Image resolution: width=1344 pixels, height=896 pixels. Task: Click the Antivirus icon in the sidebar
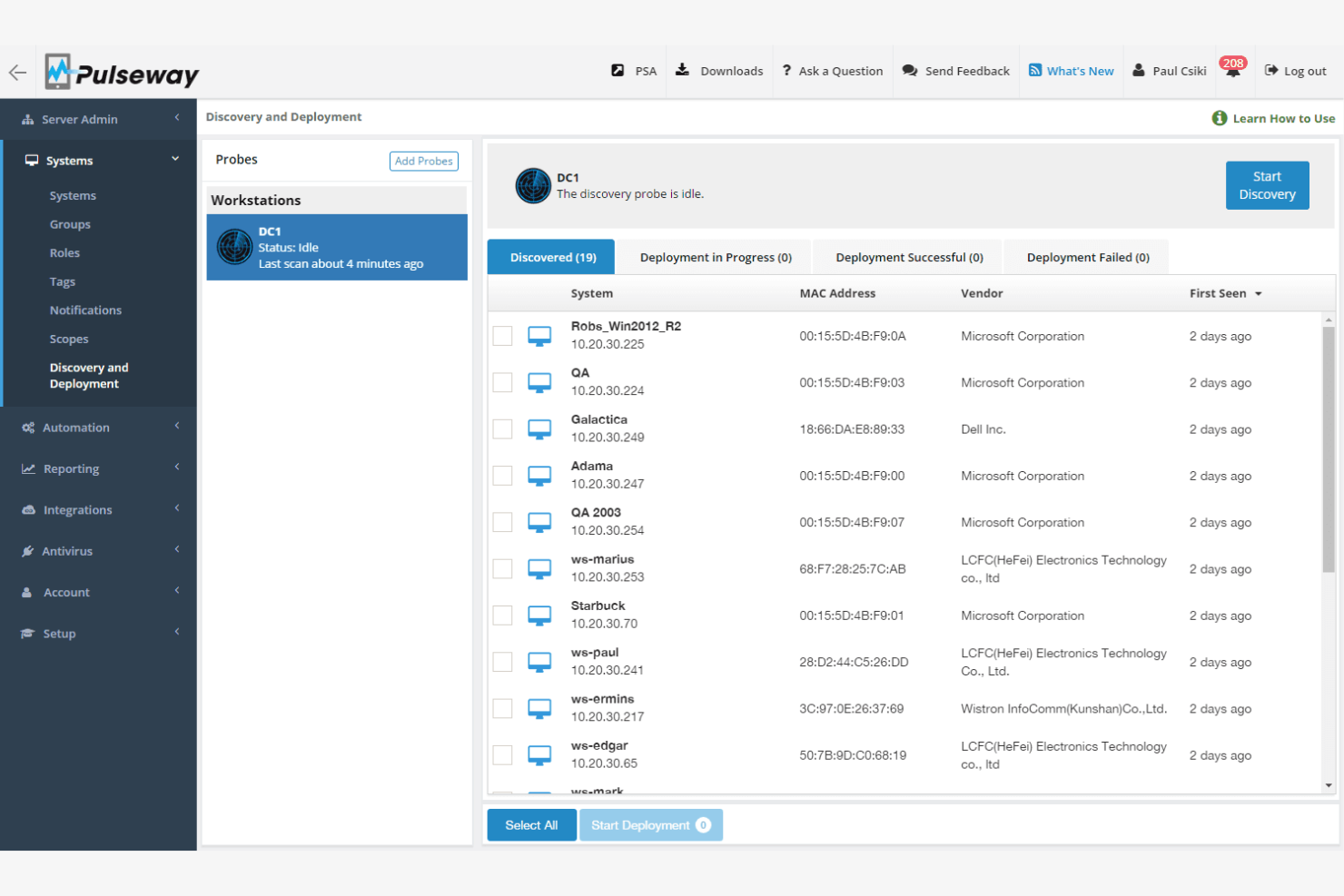(28, 551)
